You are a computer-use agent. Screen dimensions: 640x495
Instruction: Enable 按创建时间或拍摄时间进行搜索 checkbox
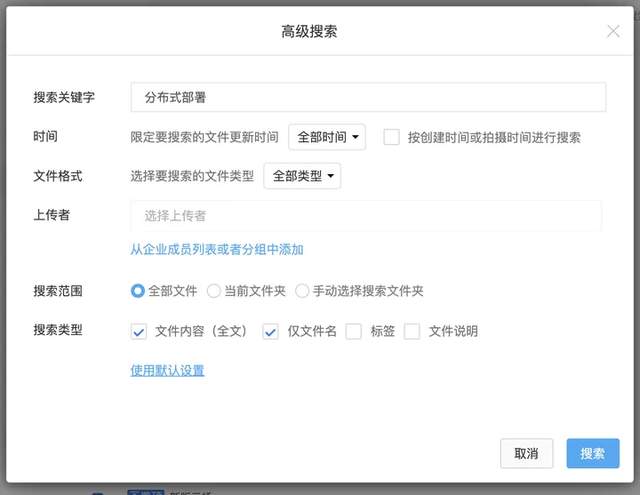(392, 137)
